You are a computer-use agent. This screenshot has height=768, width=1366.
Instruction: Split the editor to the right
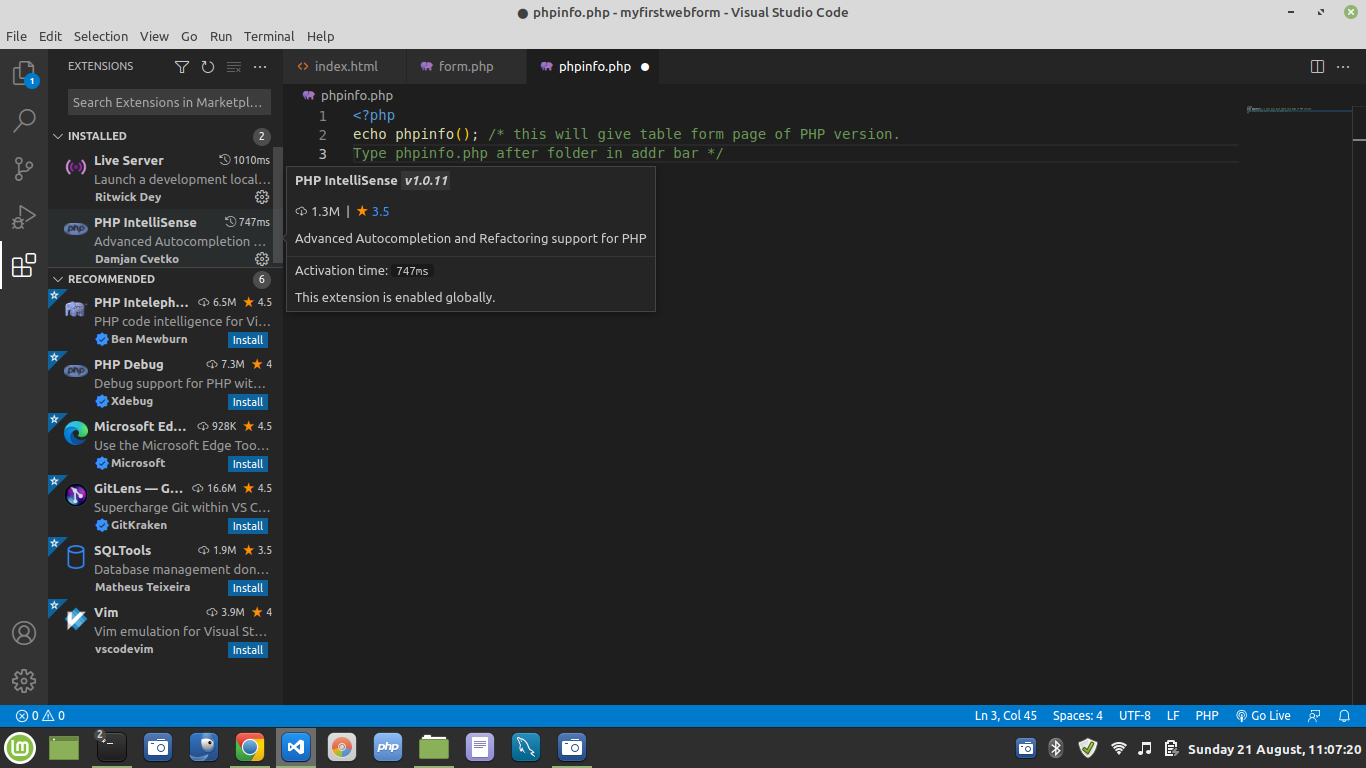pos(1317,67)
